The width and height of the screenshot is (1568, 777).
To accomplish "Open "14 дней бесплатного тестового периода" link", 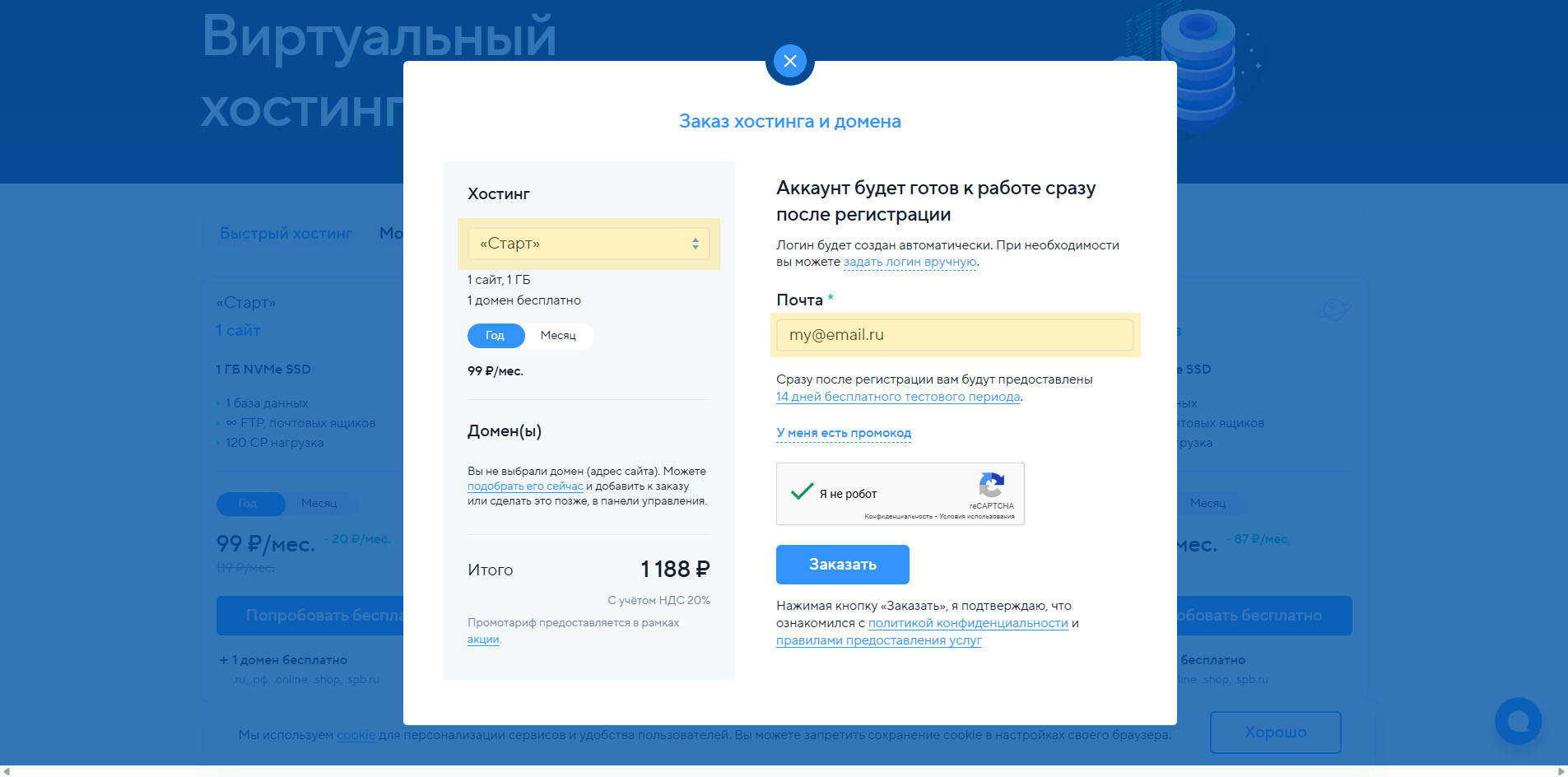I will coord(898,397).
